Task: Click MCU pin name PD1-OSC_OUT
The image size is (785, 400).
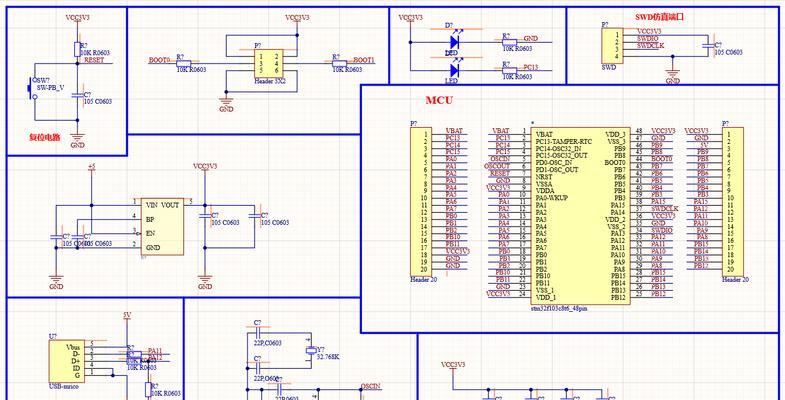Action: pos(557,170)
